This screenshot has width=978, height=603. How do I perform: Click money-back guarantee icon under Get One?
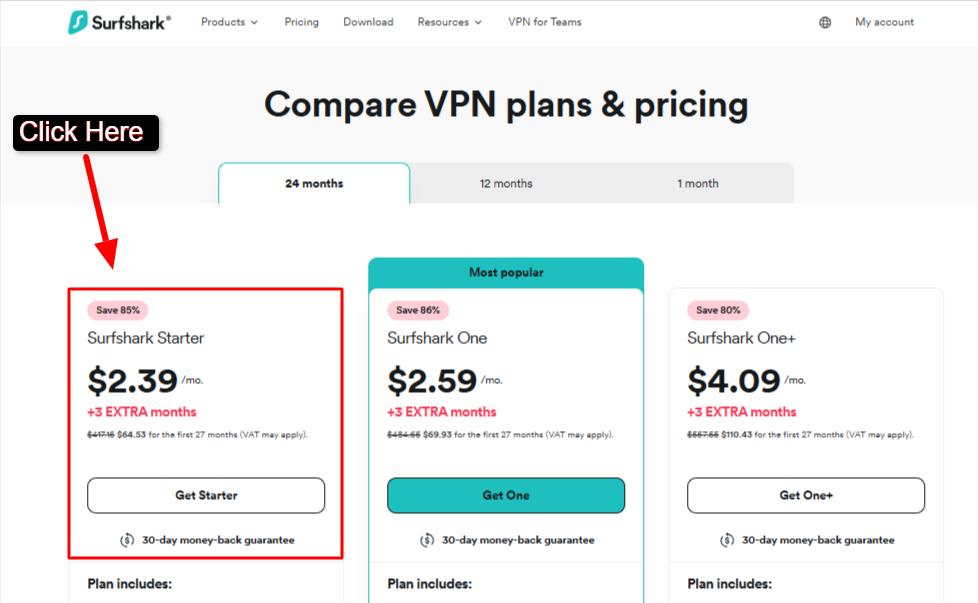[425, 539]
